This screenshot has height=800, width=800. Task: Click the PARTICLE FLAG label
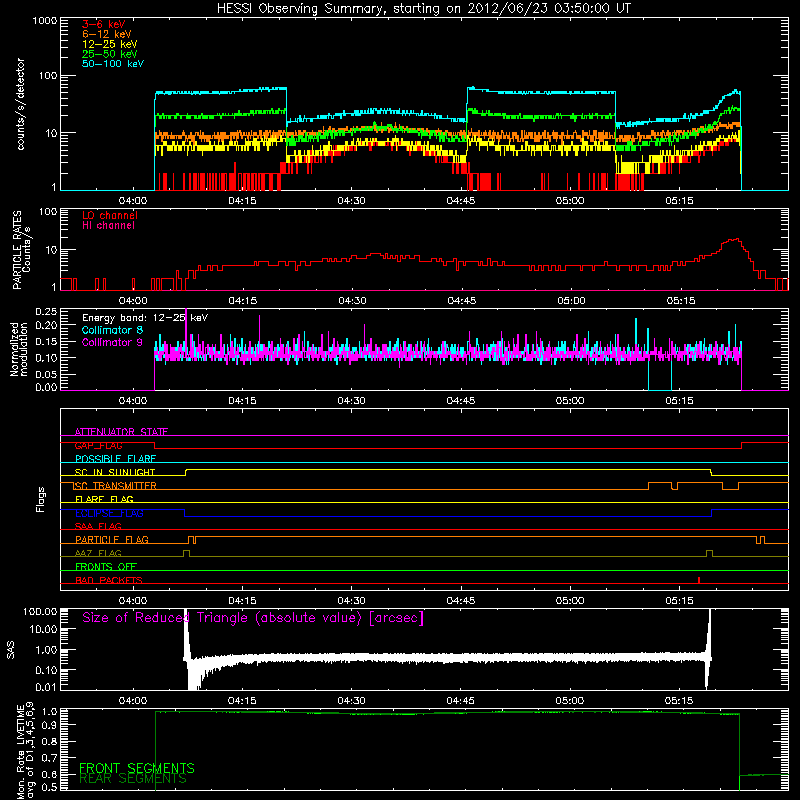point(112,539)
